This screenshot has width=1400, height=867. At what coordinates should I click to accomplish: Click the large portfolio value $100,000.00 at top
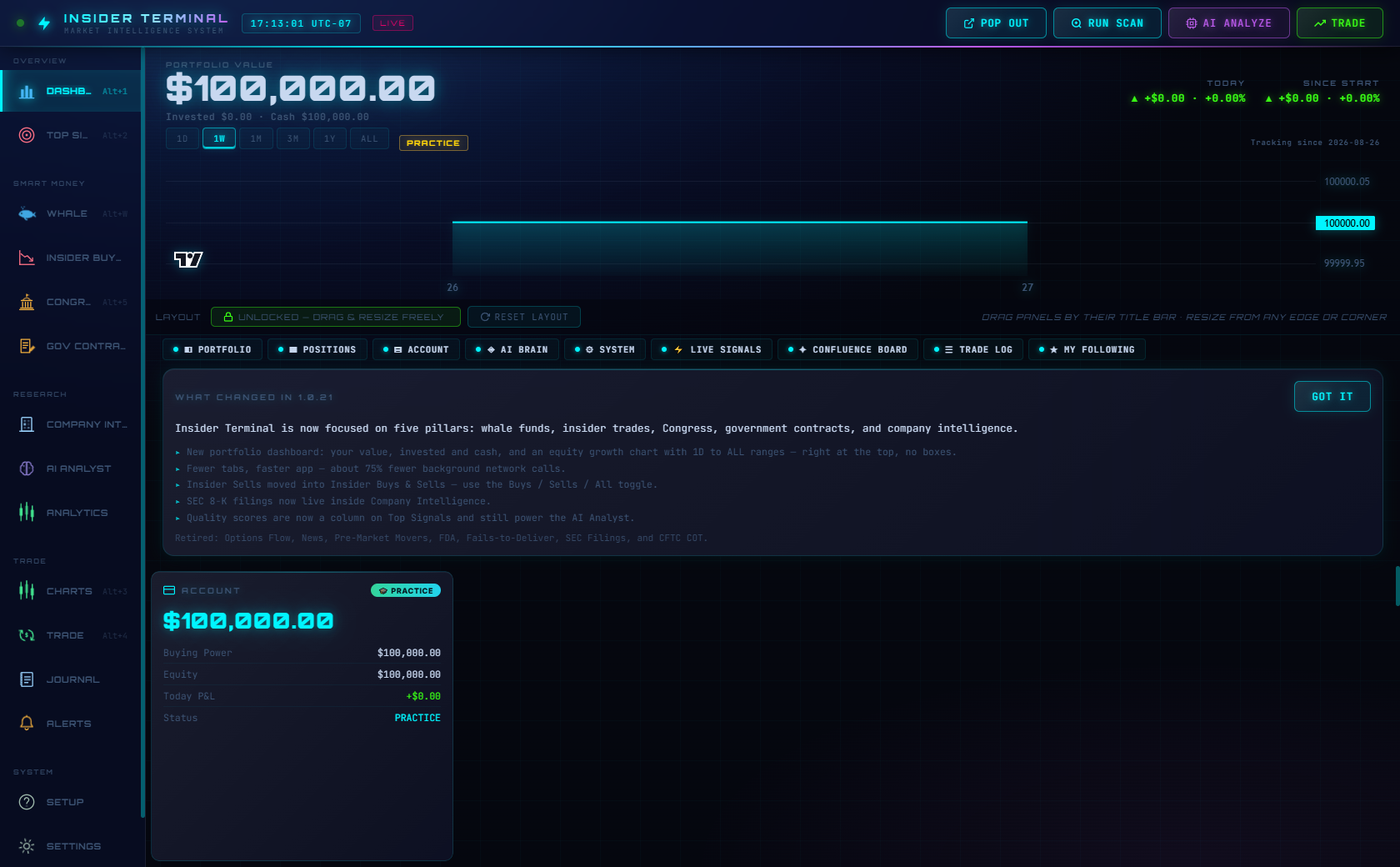tap(300, 88)
